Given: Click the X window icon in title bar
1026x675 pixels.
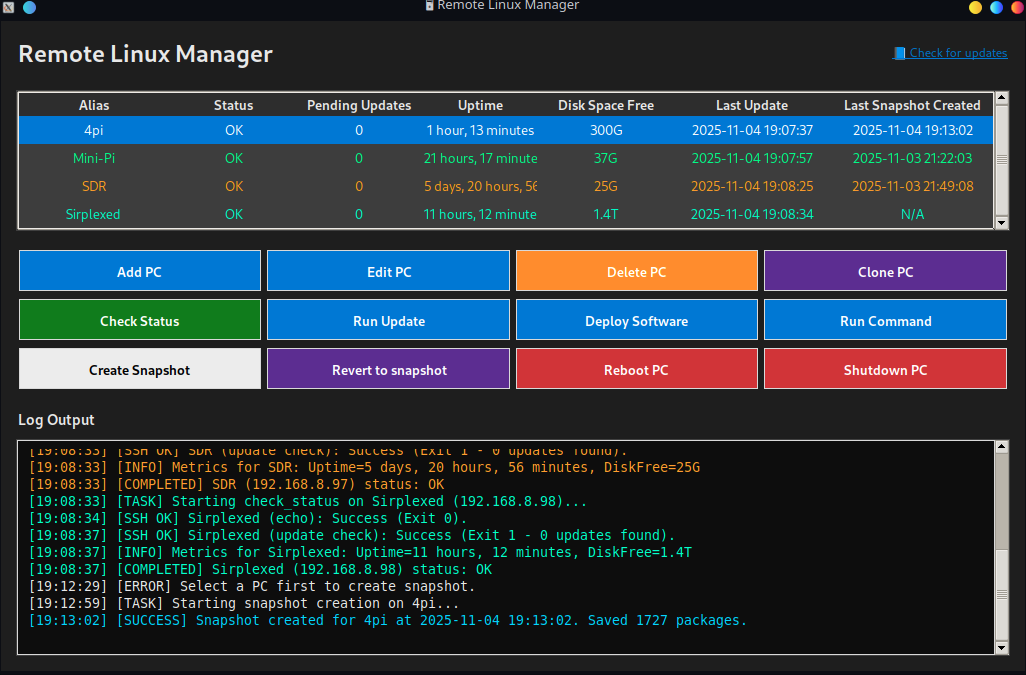Looking at the screenshot, I should 9,7.
